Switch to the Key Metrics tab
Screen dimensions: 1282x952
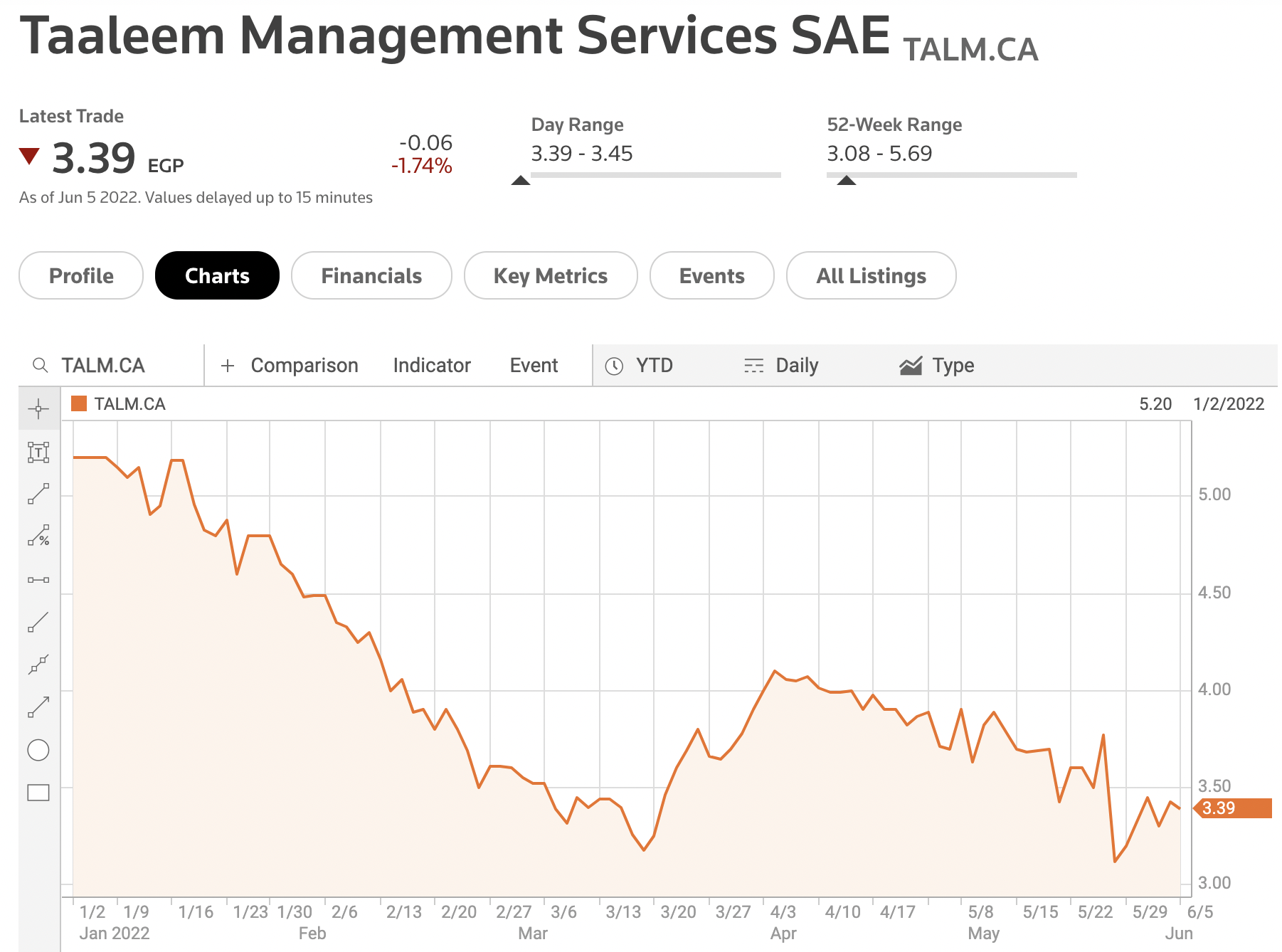tap(551, 275)
